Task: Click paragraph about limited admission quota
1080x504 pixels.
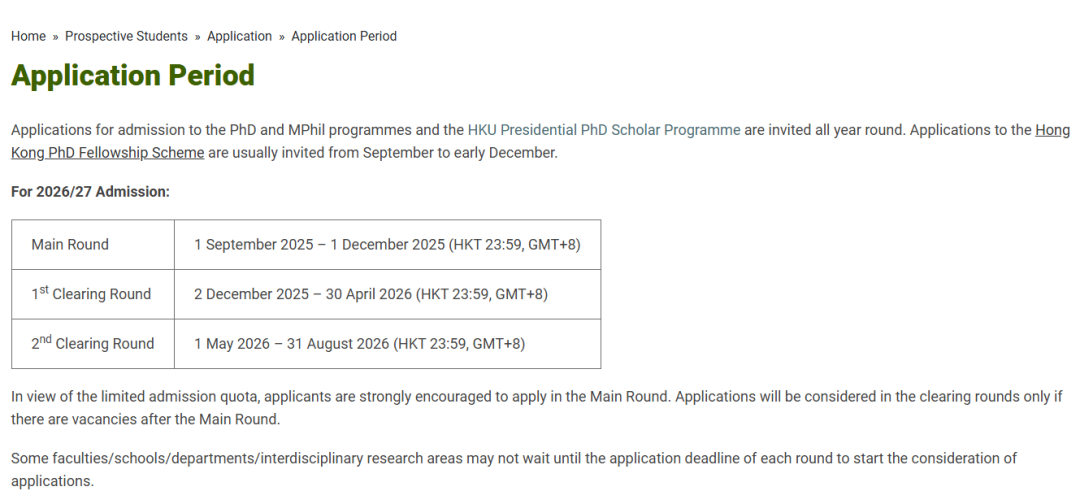Action: pos(537,408)
